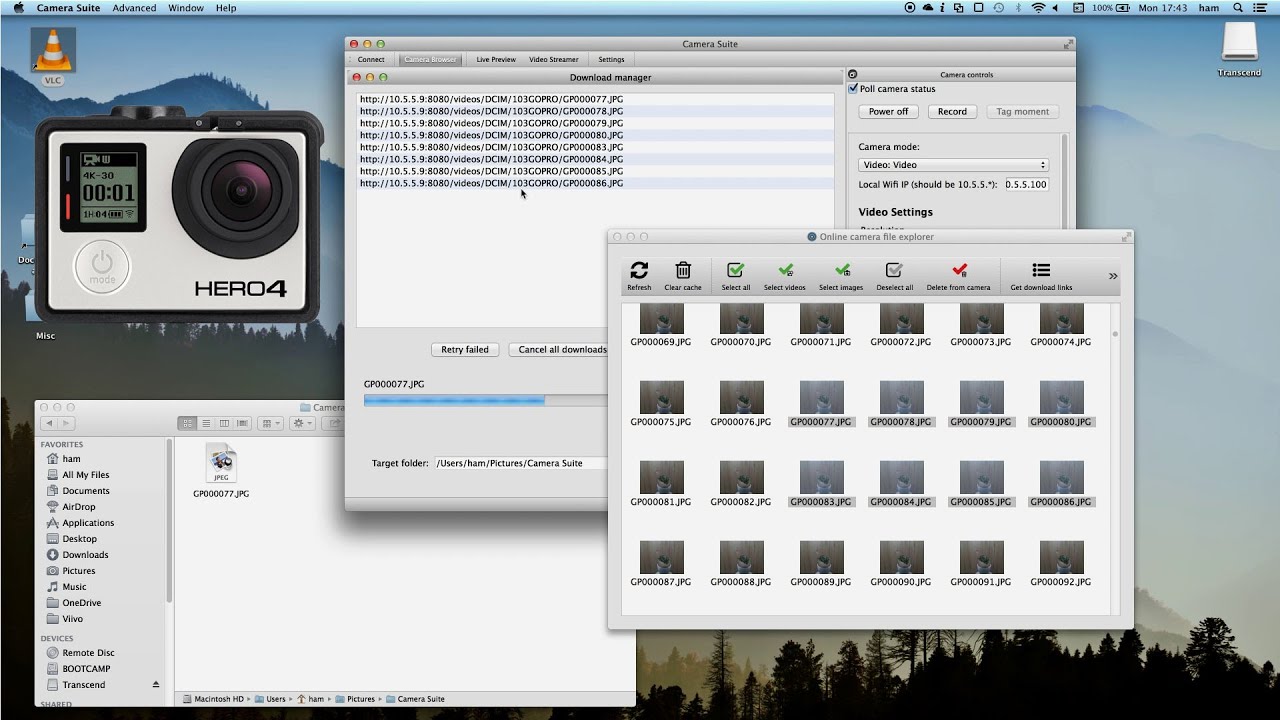
Task: Click the Select videos icon
Action: tap(785, 270)
